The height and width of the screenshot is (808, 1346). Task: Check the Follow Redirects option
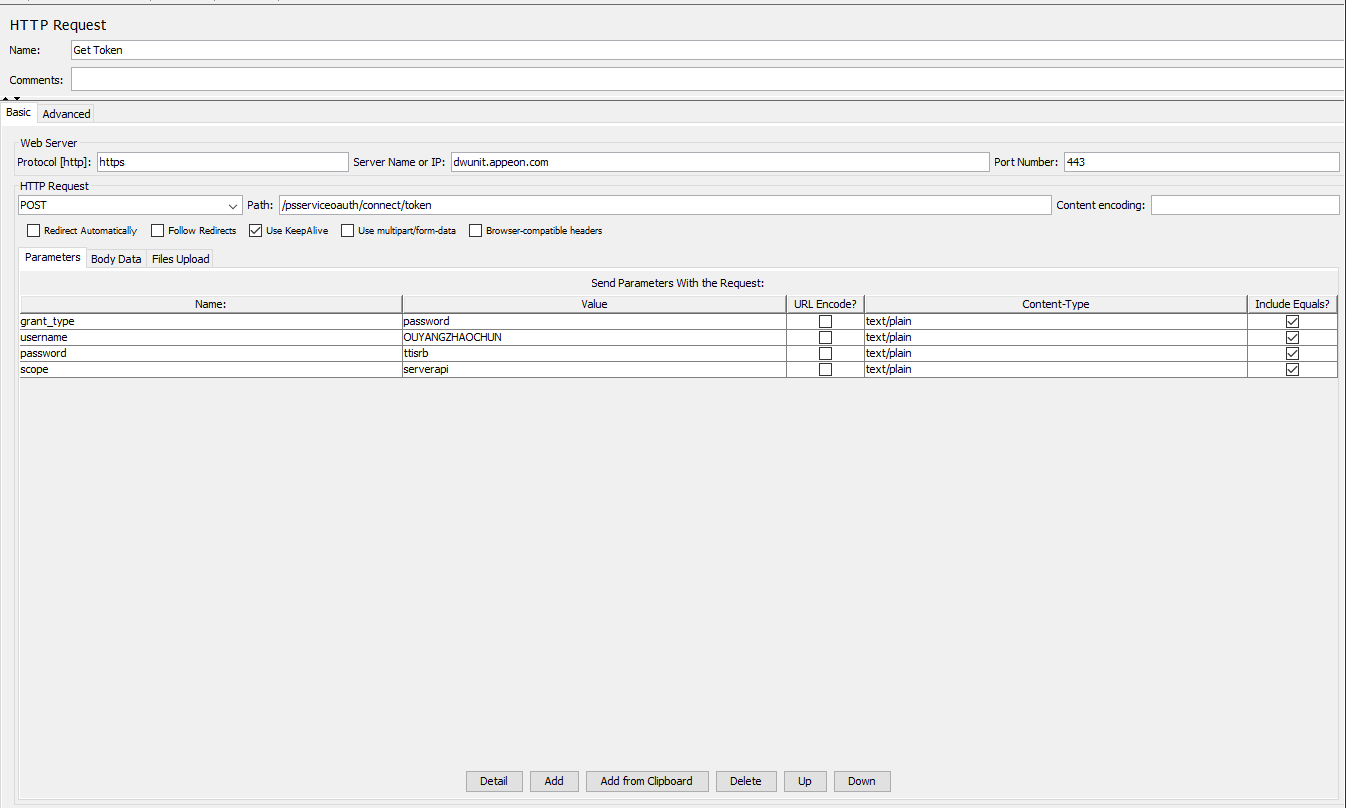pyautogui.click(x=158, y=231)
